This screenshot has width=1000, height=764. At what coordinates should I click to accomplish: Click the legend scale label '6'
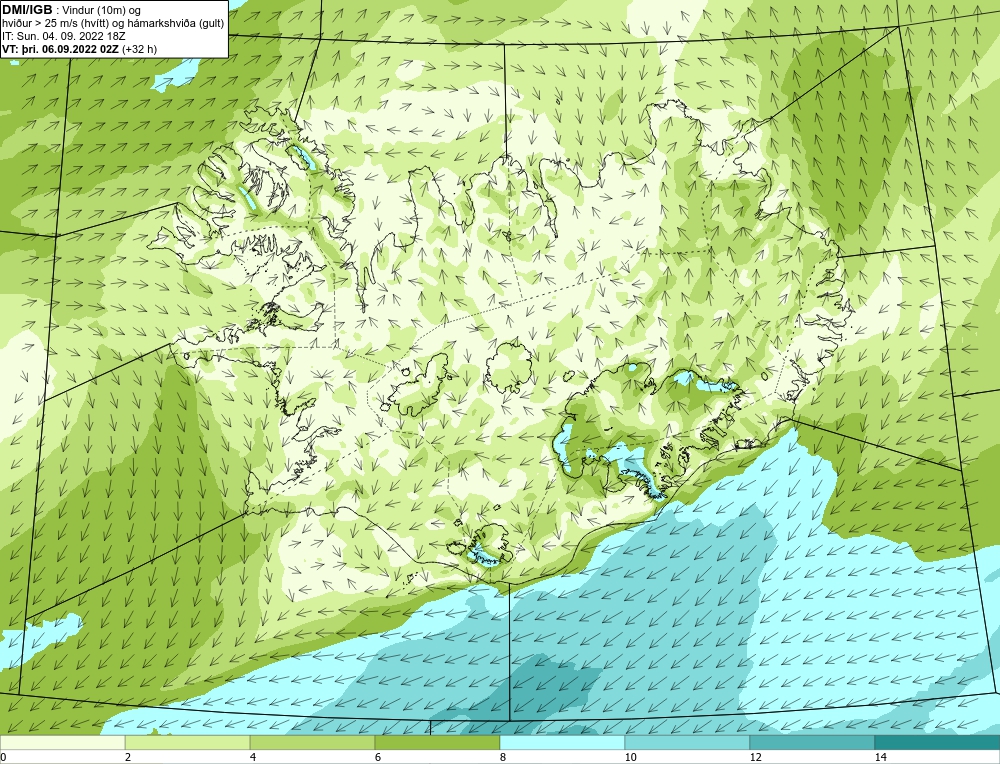pyautogui.click(x=378, y=757)
